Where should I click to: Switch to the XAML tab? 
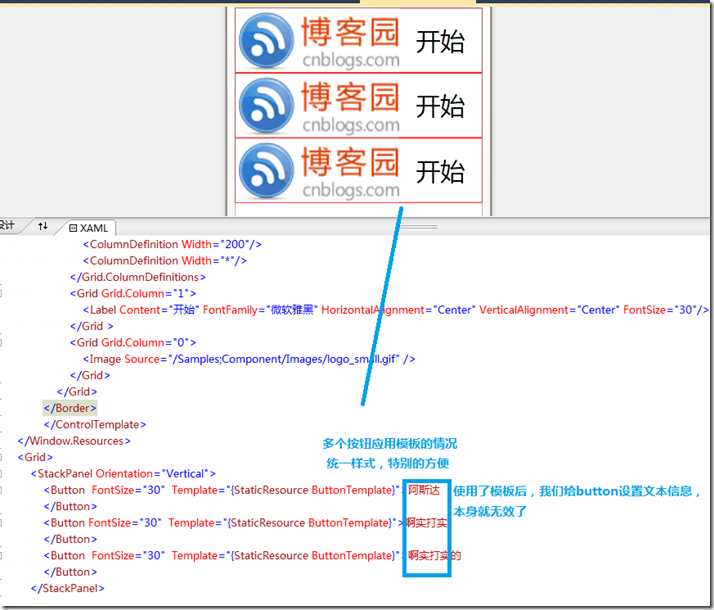(x=88, y=228)
